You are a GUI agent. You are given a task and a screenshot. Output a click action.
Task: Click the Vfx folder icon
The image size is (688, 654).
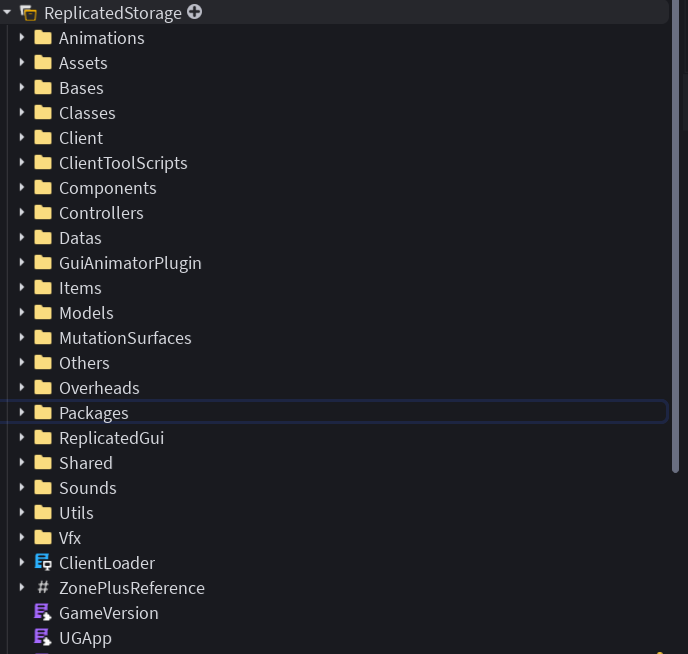point(43,537)
